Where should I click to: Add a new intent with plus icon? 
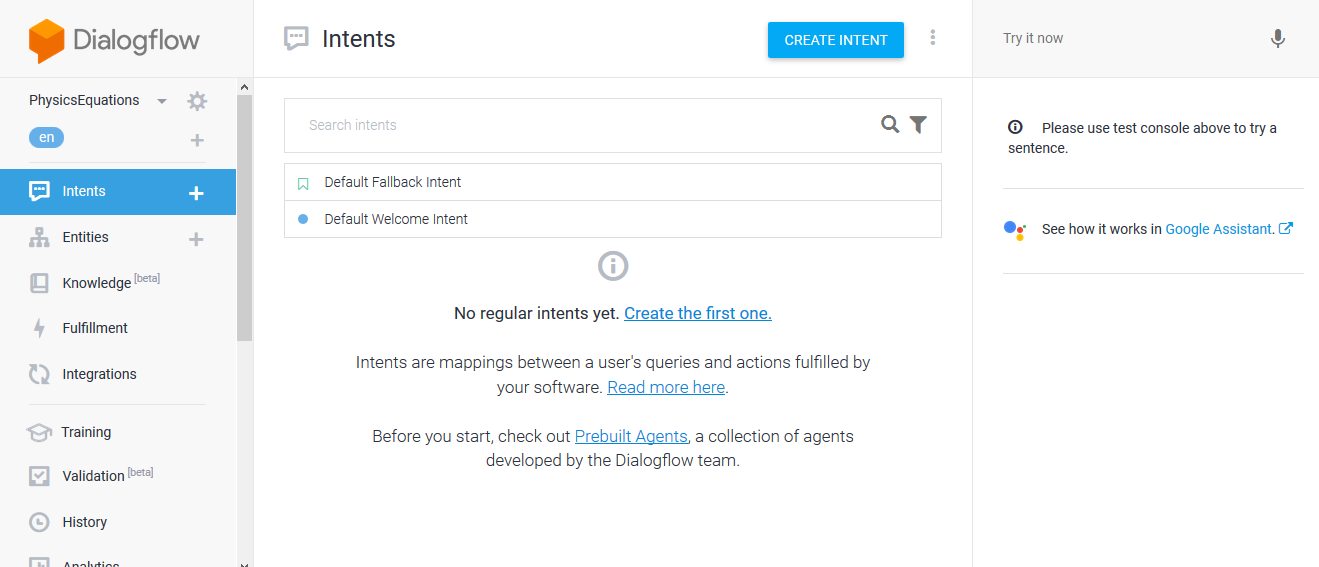pos(197,193)
